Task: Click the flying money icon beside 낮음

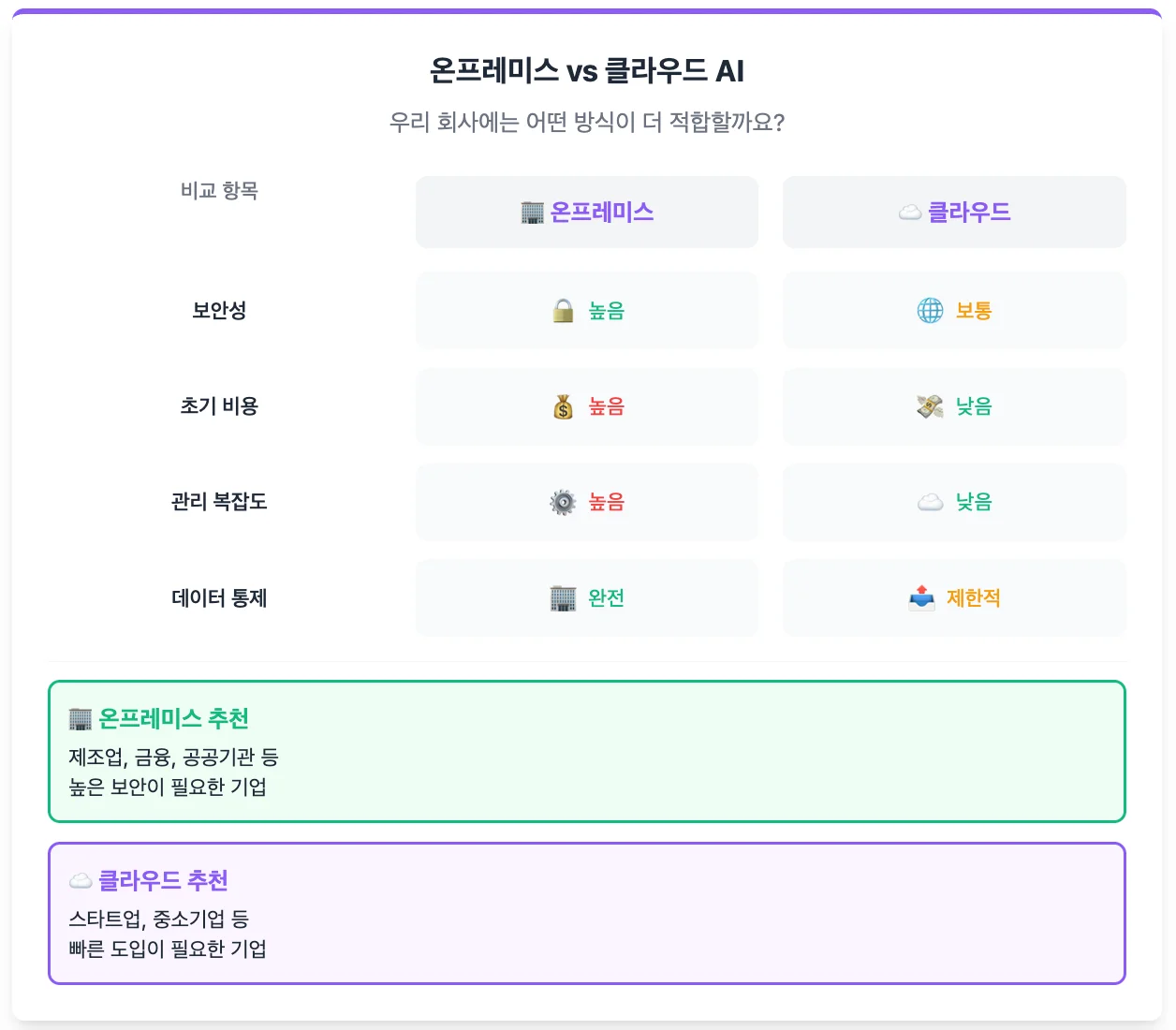Action: [x=930, y=406]
